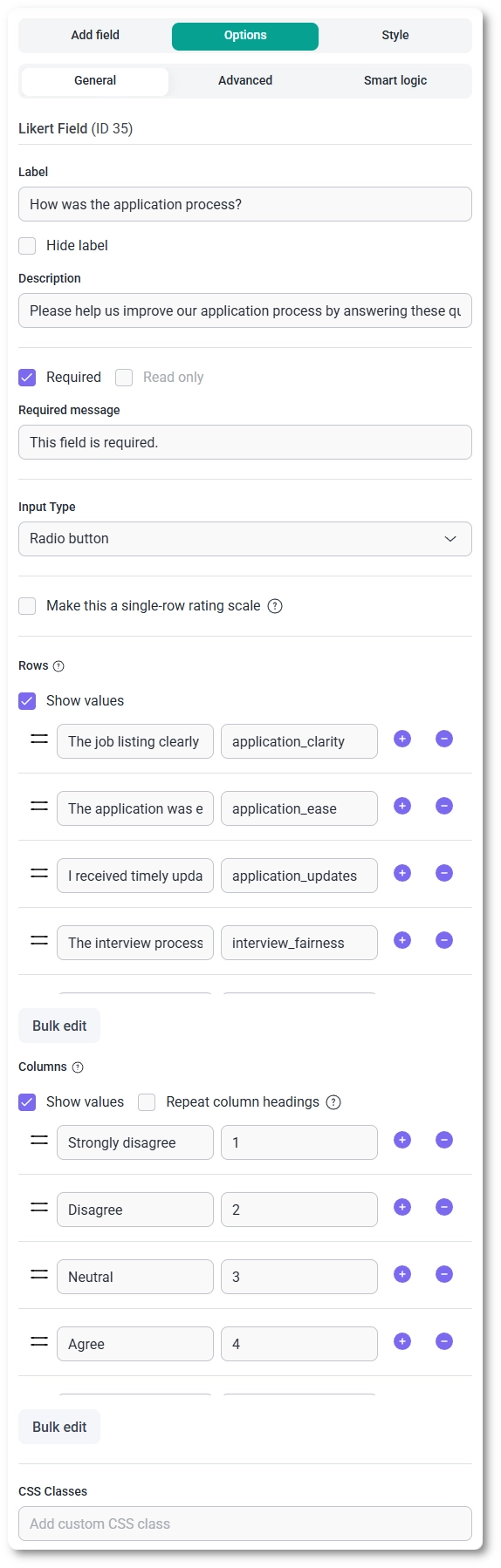Screen dimensions: 501x1568
Task: Enable single-row rating scale checkbox
Action: tap(27, 606)
